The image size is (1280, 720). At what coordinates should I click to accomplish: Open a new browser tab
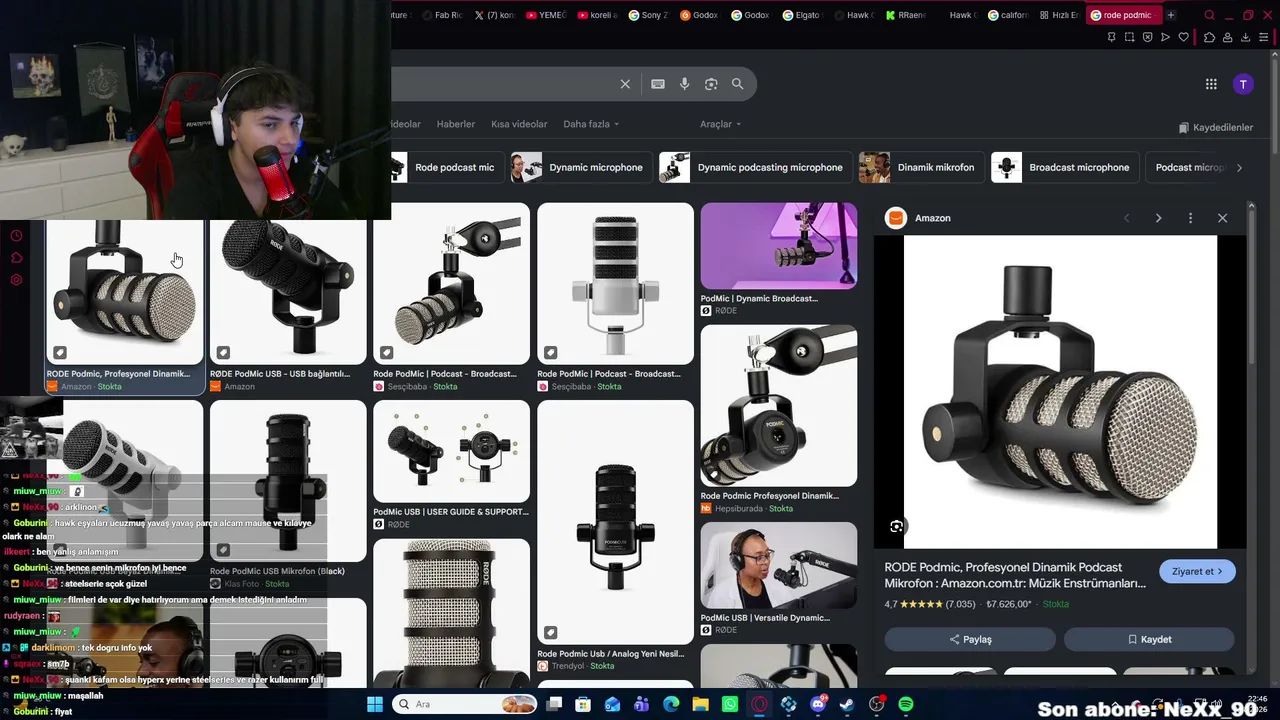[1171, 15]
